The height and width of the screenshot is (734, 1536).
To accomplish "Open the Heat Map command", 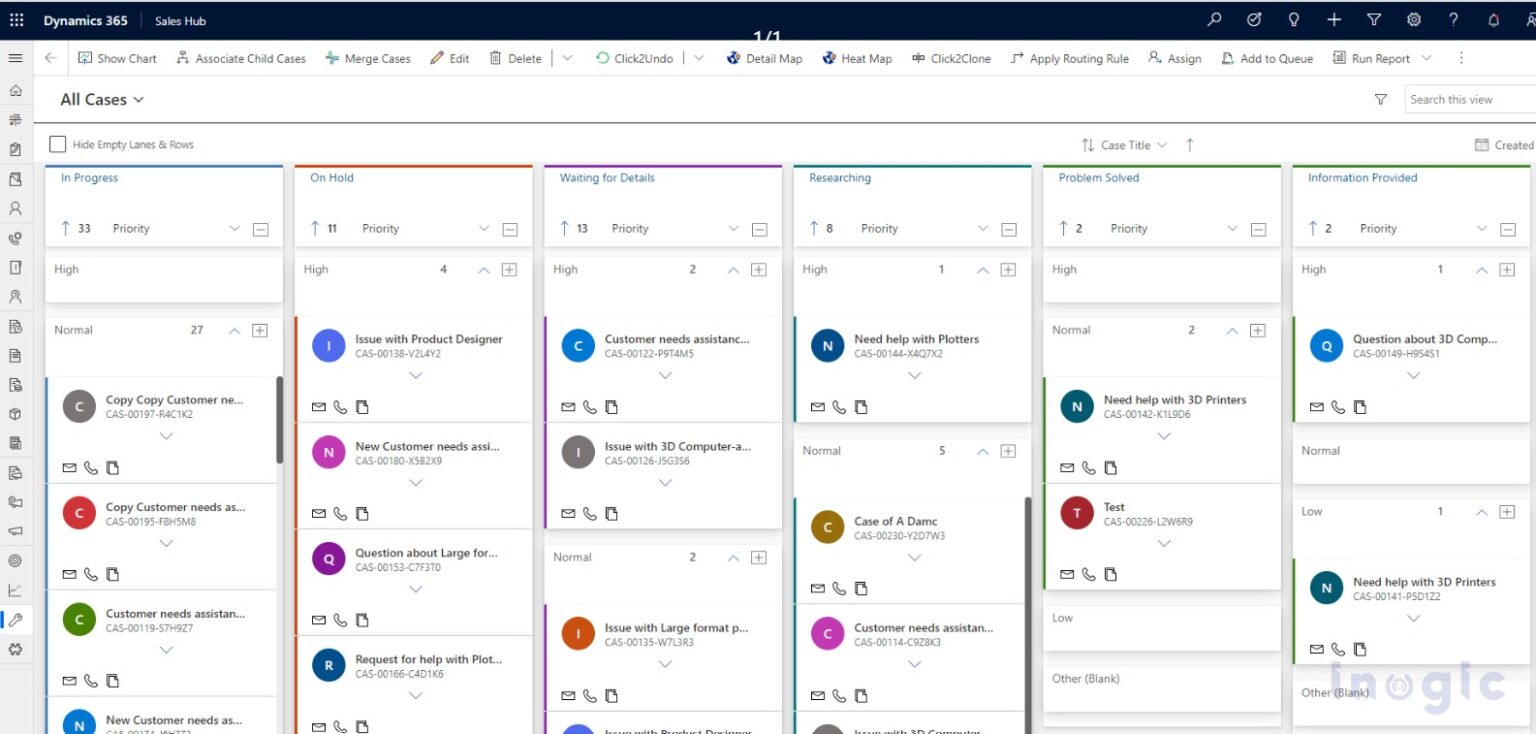I will pyautogui.click(x=857, y=58).
